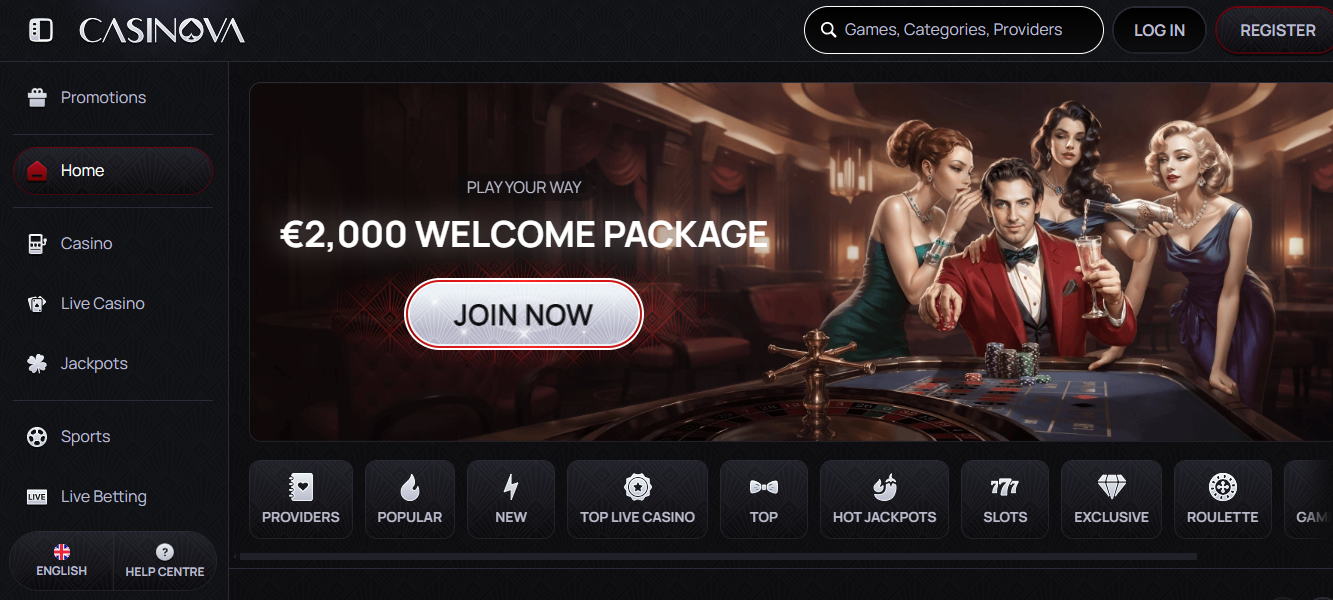Image resolution: width=1333 pixels, height=600 pixels.
Task: Open the Hot Jackpots chili category
Action: pyautogui.click(x=884, y=499)
